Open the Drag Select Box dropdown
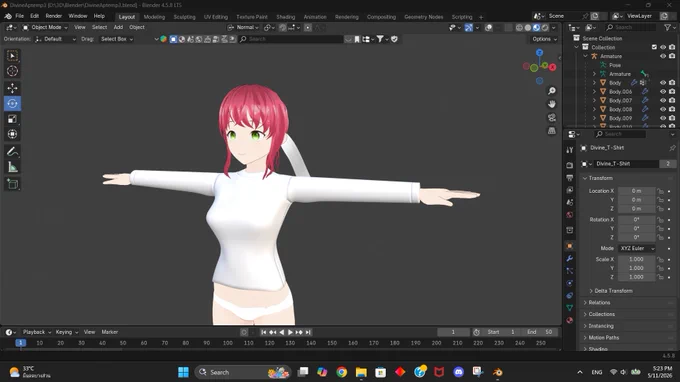The height and width of the screenshot is (382, 680). pyautogui.click(x=116, y=39)
